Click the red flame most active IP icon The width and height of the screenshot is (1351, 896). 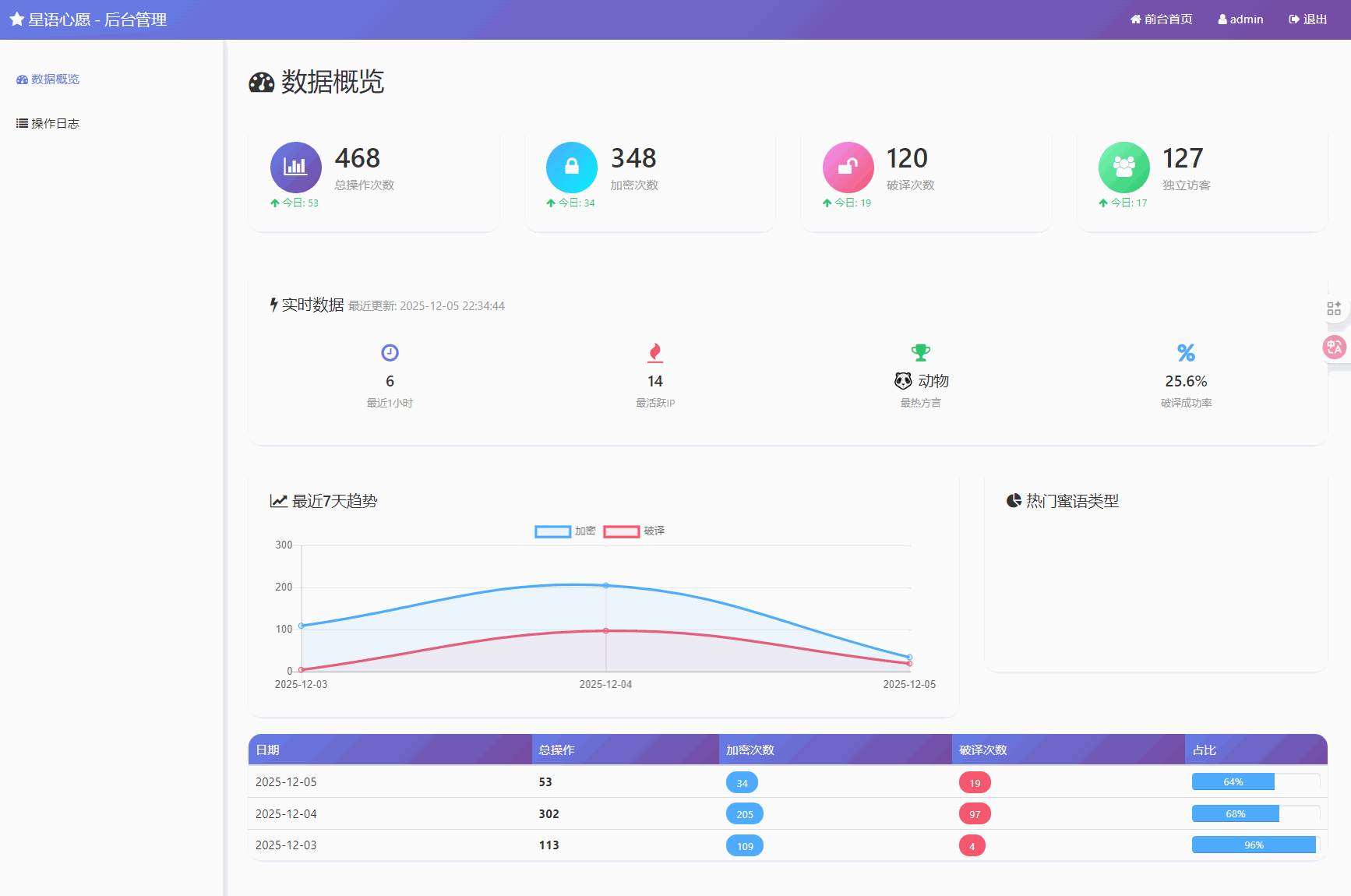coord(655,353)
